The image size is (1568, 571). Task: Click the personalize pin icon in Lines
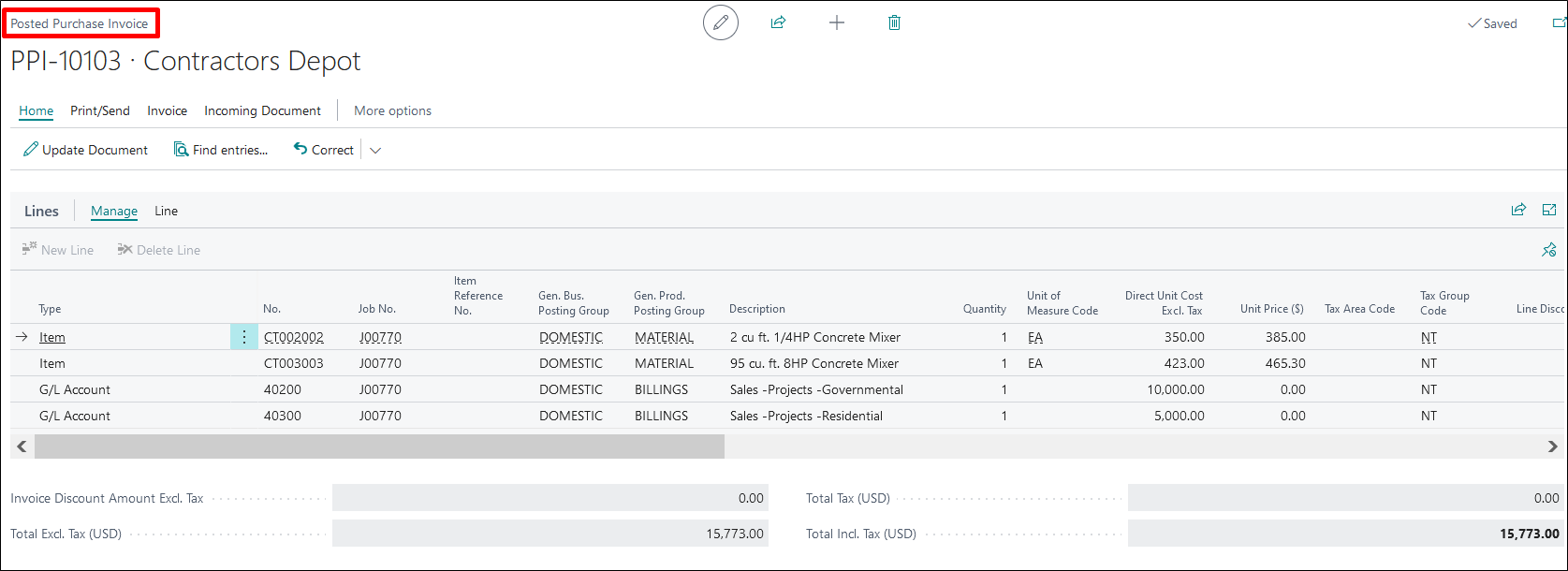(1548, 250)
